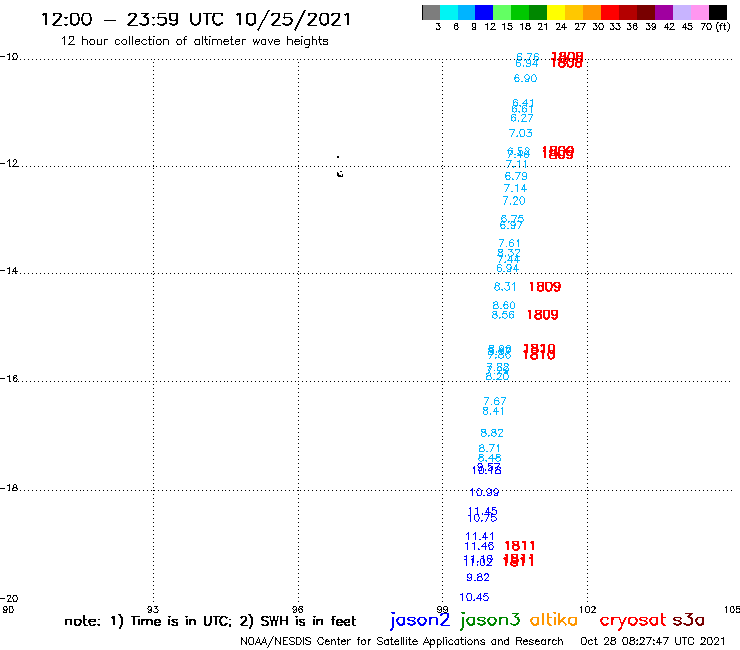Click the jason2 satellite legend label
The image size is (740, 650).
(x=420, y=620)
